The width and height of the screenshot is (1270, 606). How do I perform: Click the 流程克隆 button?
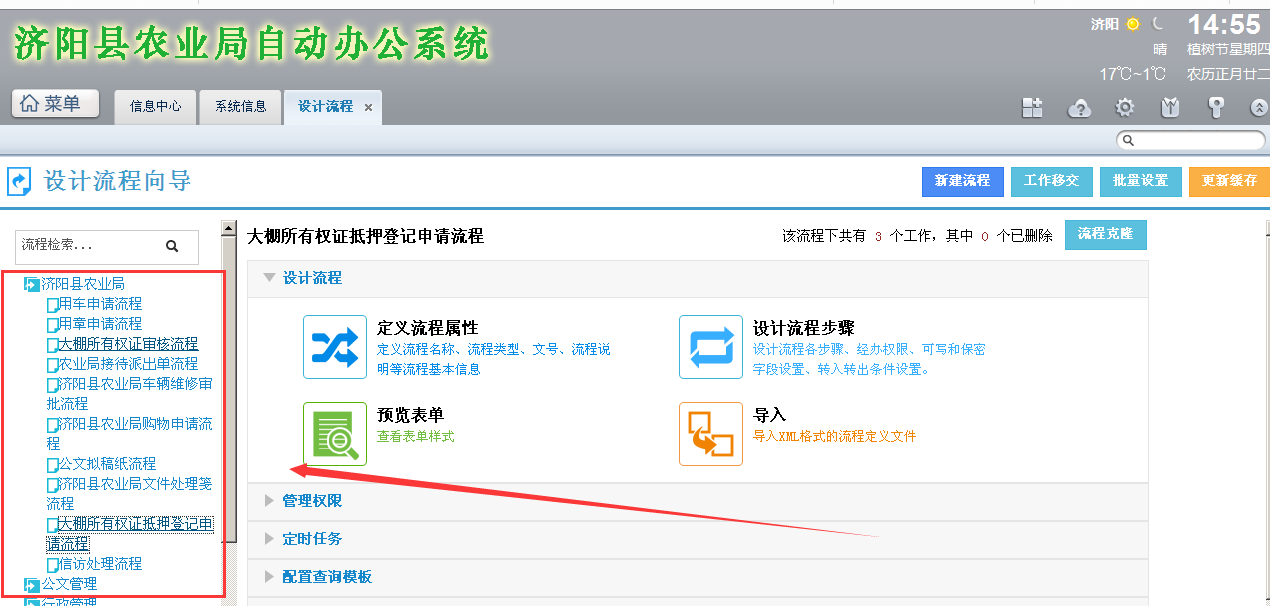coord(1106,234)
